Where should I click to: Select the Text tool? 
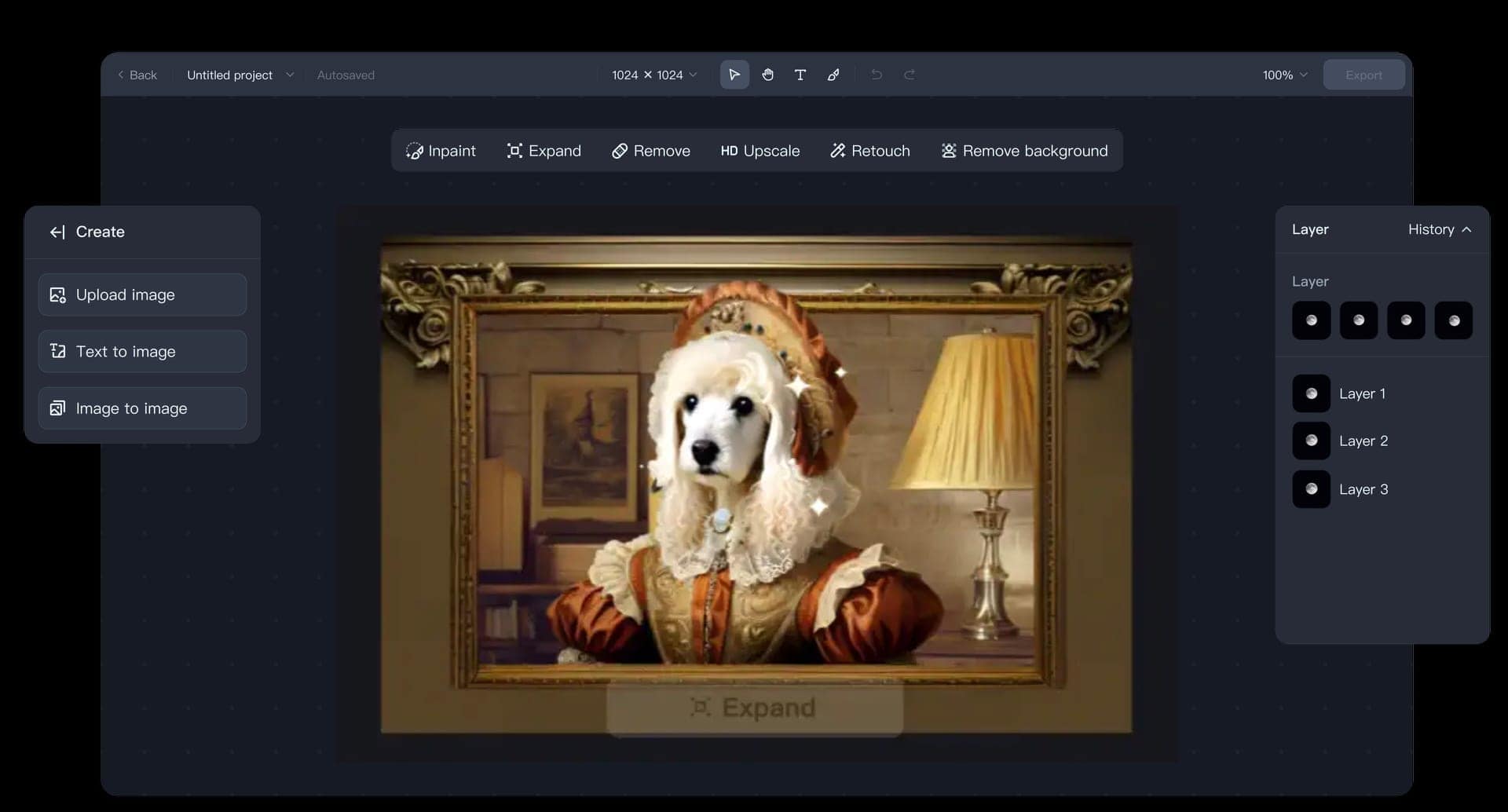[800, 75]
